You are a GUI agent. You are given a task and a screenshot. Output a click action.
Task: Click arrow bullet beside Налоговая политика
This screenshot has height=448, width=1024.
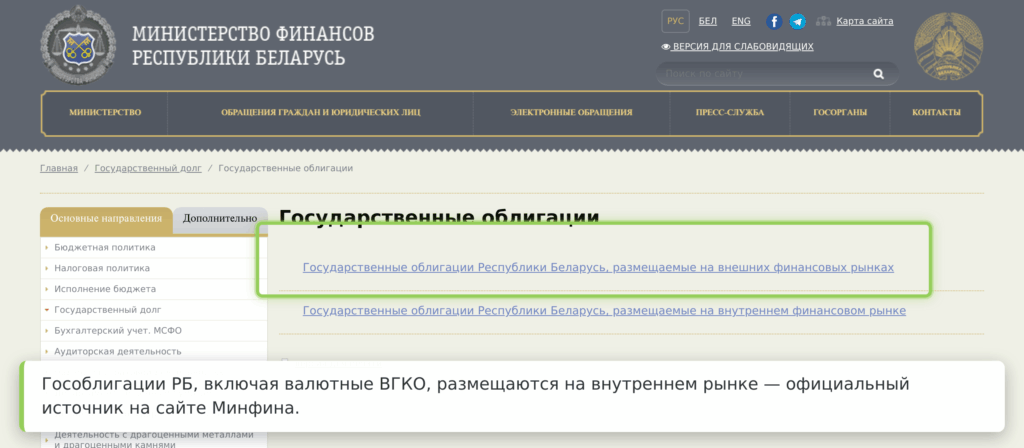pos(46,269)
